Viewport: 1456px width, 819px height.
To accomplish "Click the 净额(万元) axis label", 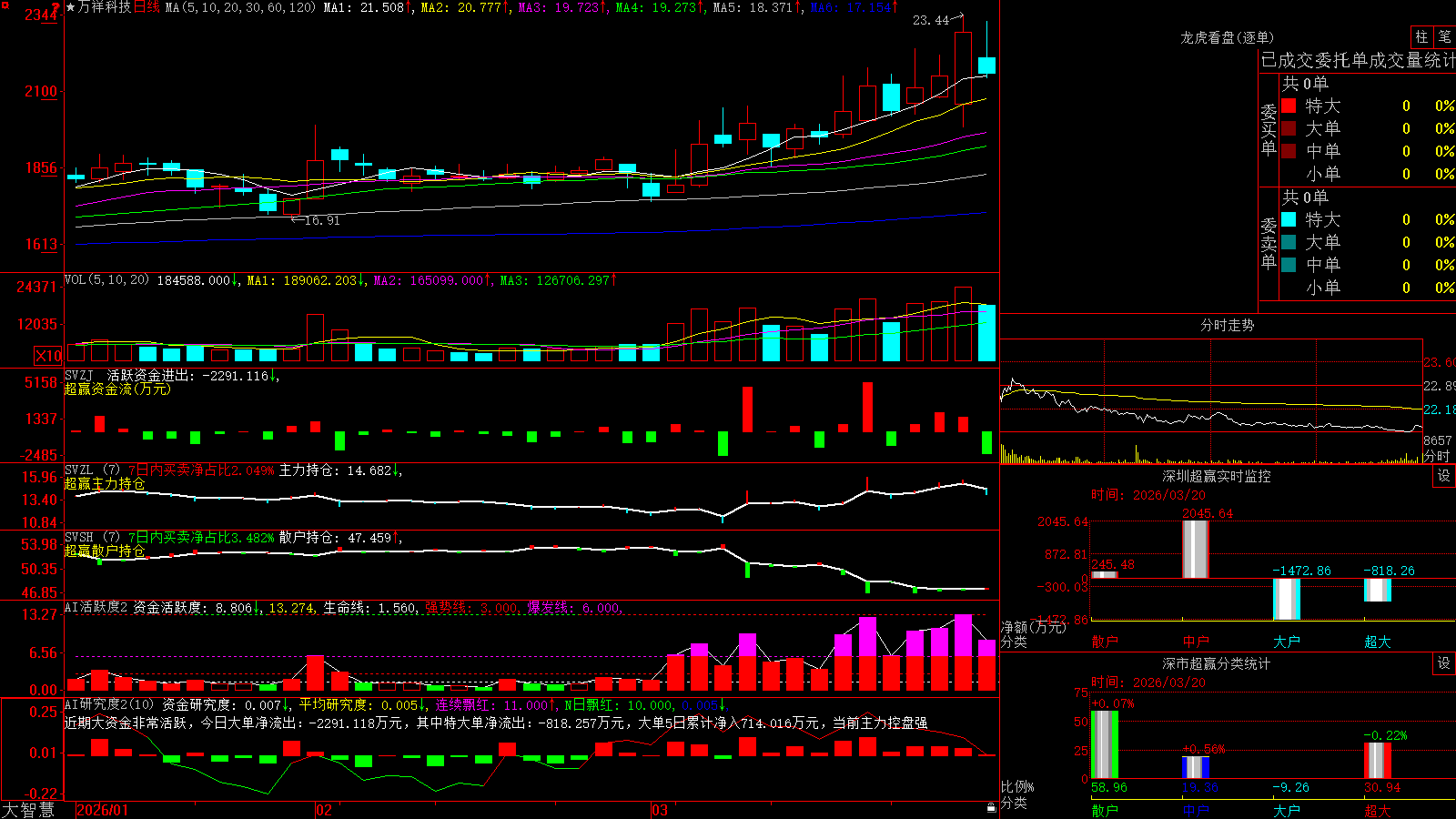I will pyautogui.click(x=1033, y=627).
